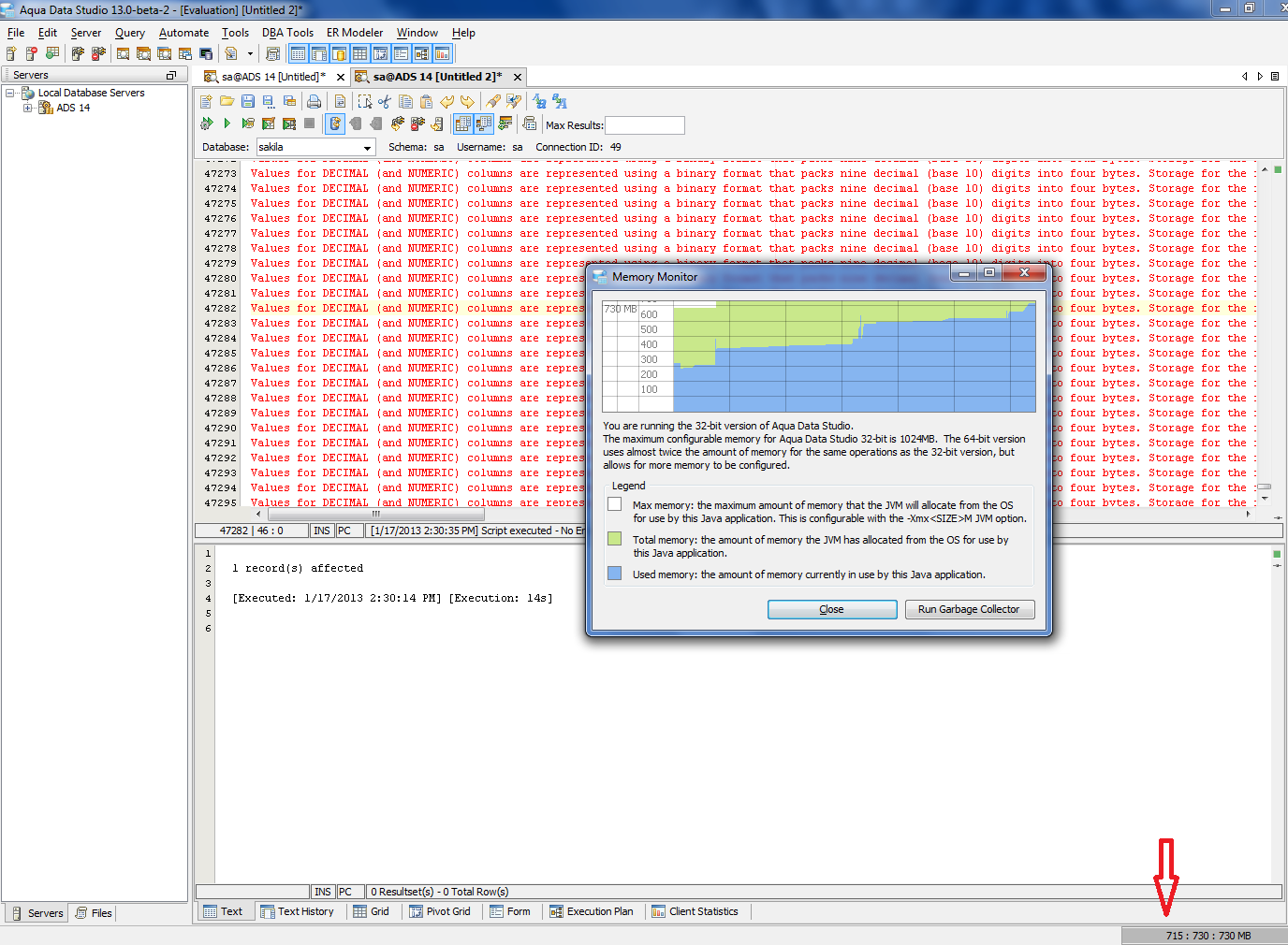The image size is (1288, 945).
Task: Click the white Max memory legend swatch
Action: pyautogui.click(x=614, y=504)
